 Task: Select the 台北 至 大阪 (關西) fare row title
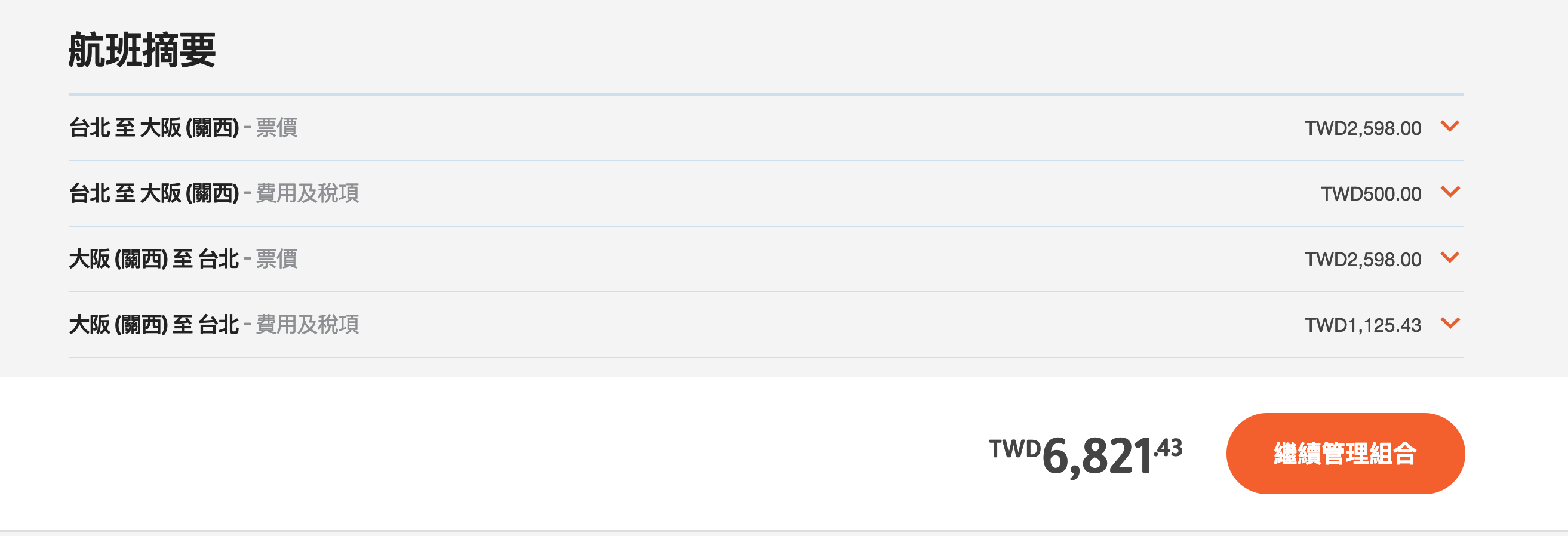tap(154, 128)
